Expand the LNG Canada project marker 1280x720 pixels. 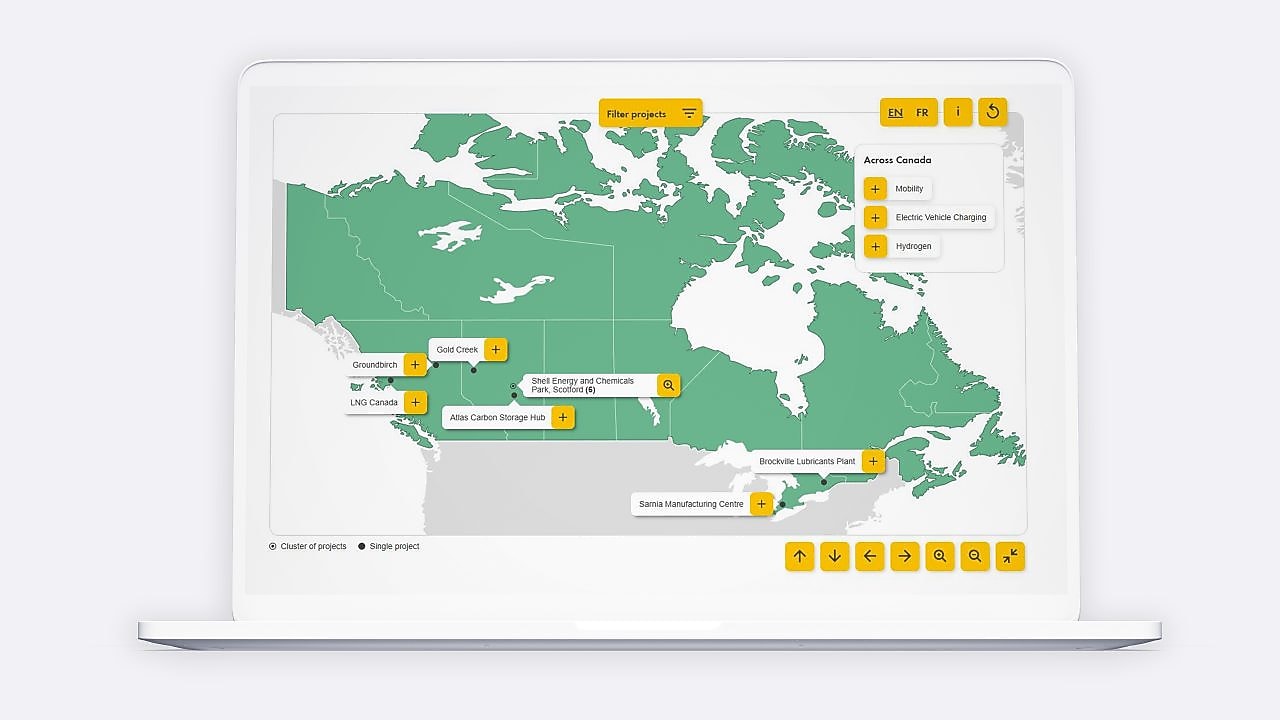pyautogui.click(x=414, y=401)
